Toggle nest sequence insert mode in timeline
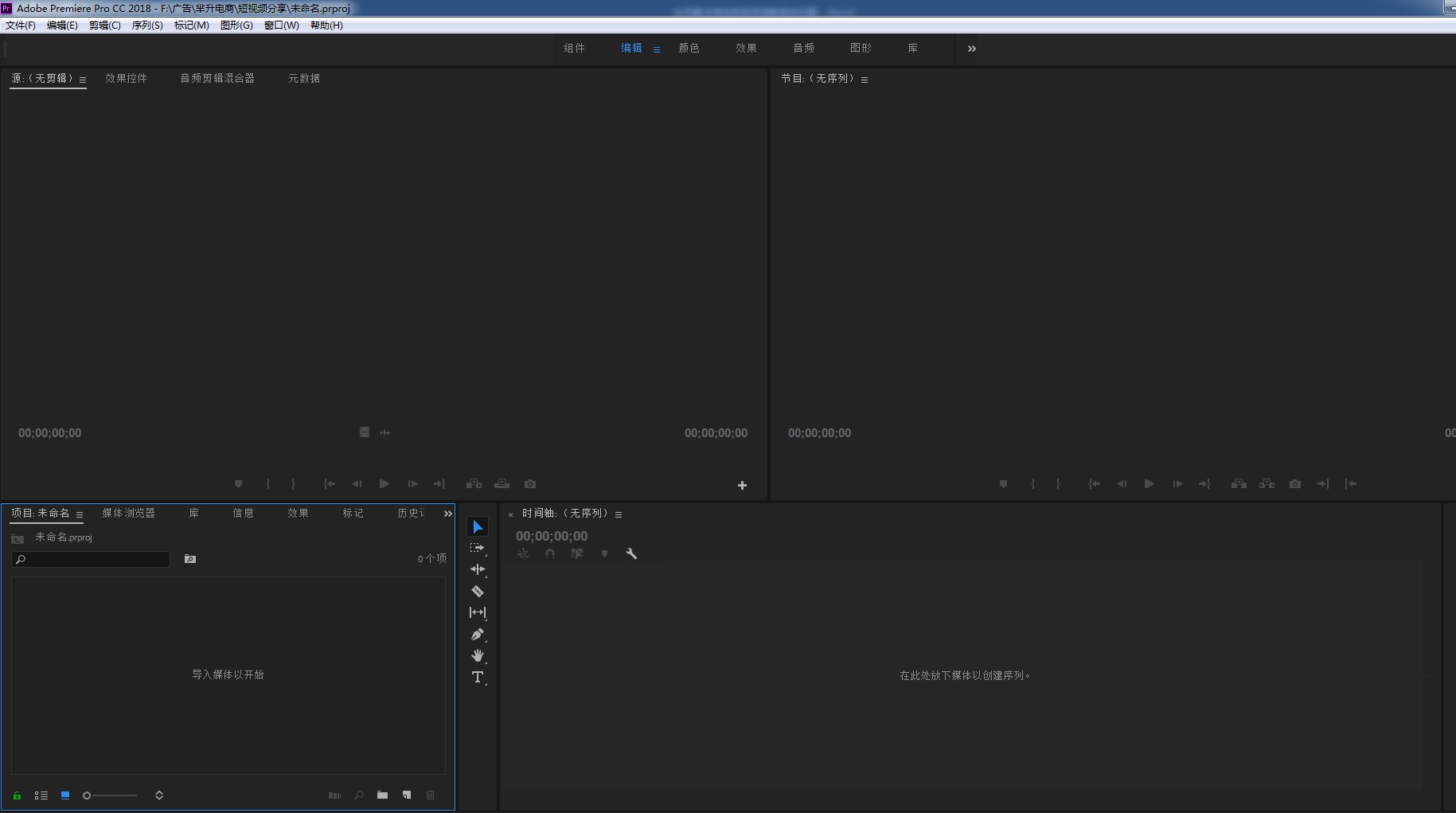Screen dimensions: 1456x813 click(x=523, y=553)
